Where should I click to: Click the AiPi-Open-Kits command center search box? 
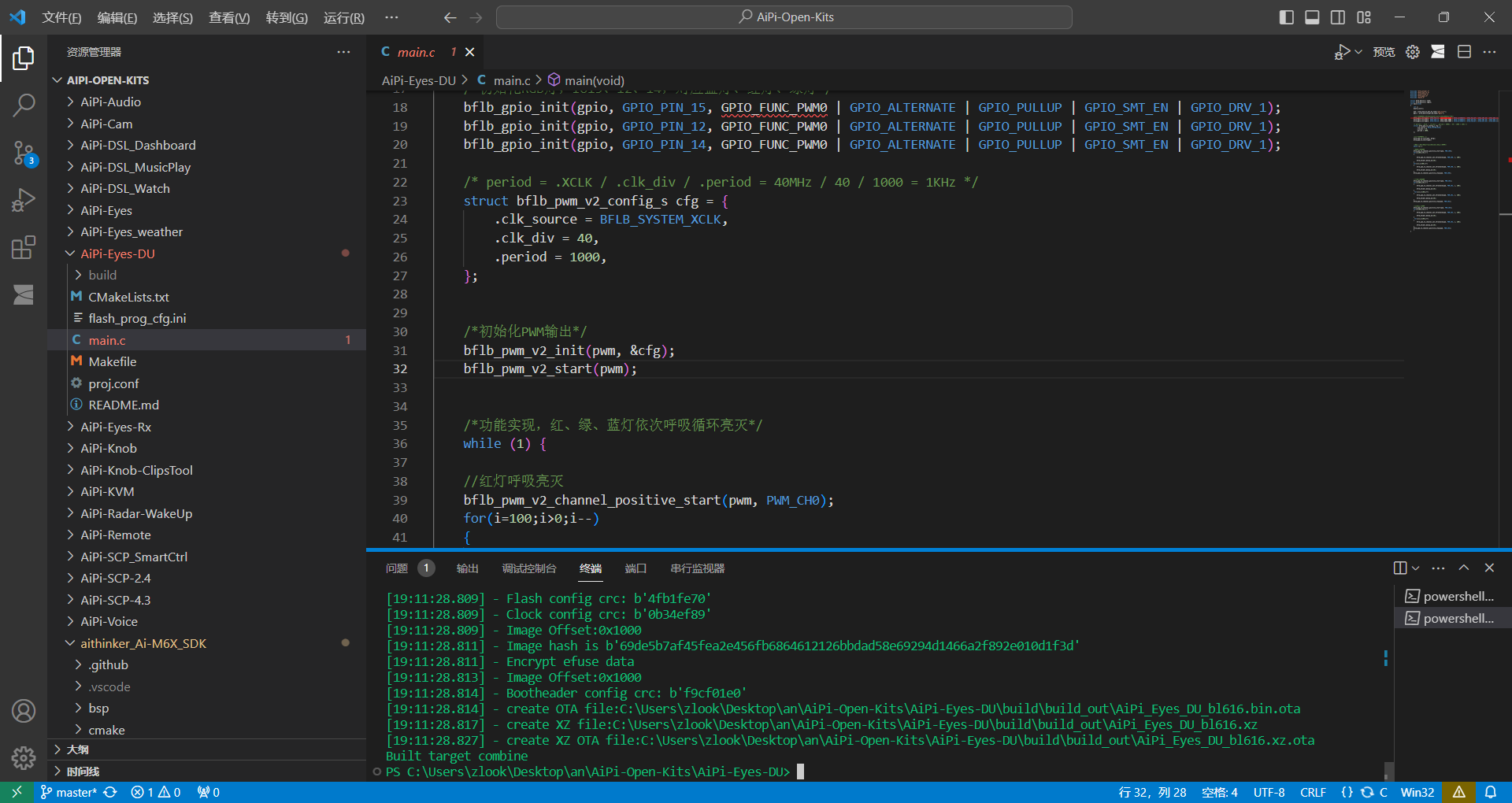[784, 17]
